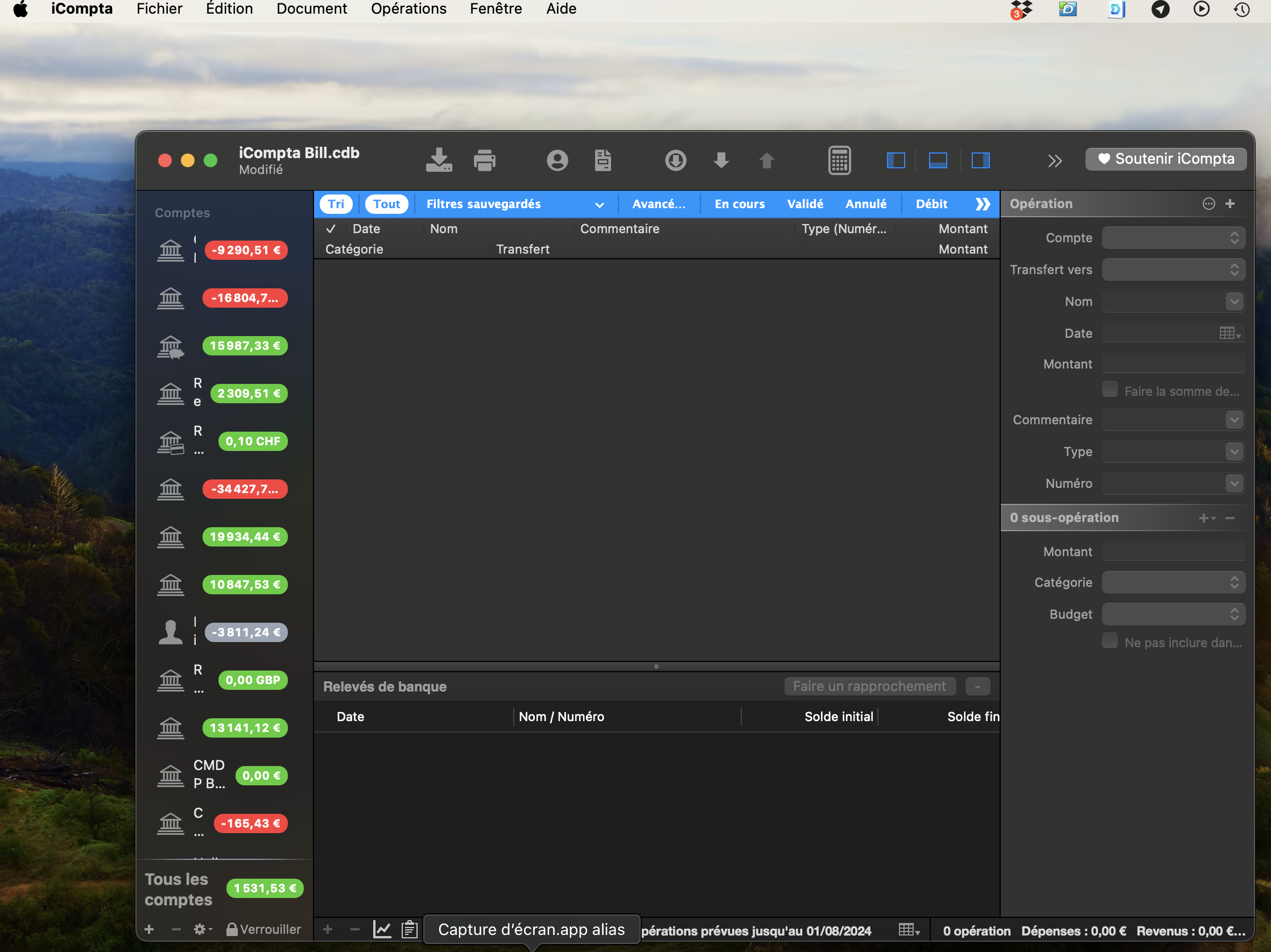1271x952 pixels.
Task: Toggle the right sidebar panel icon
Action: coord(980,160)
